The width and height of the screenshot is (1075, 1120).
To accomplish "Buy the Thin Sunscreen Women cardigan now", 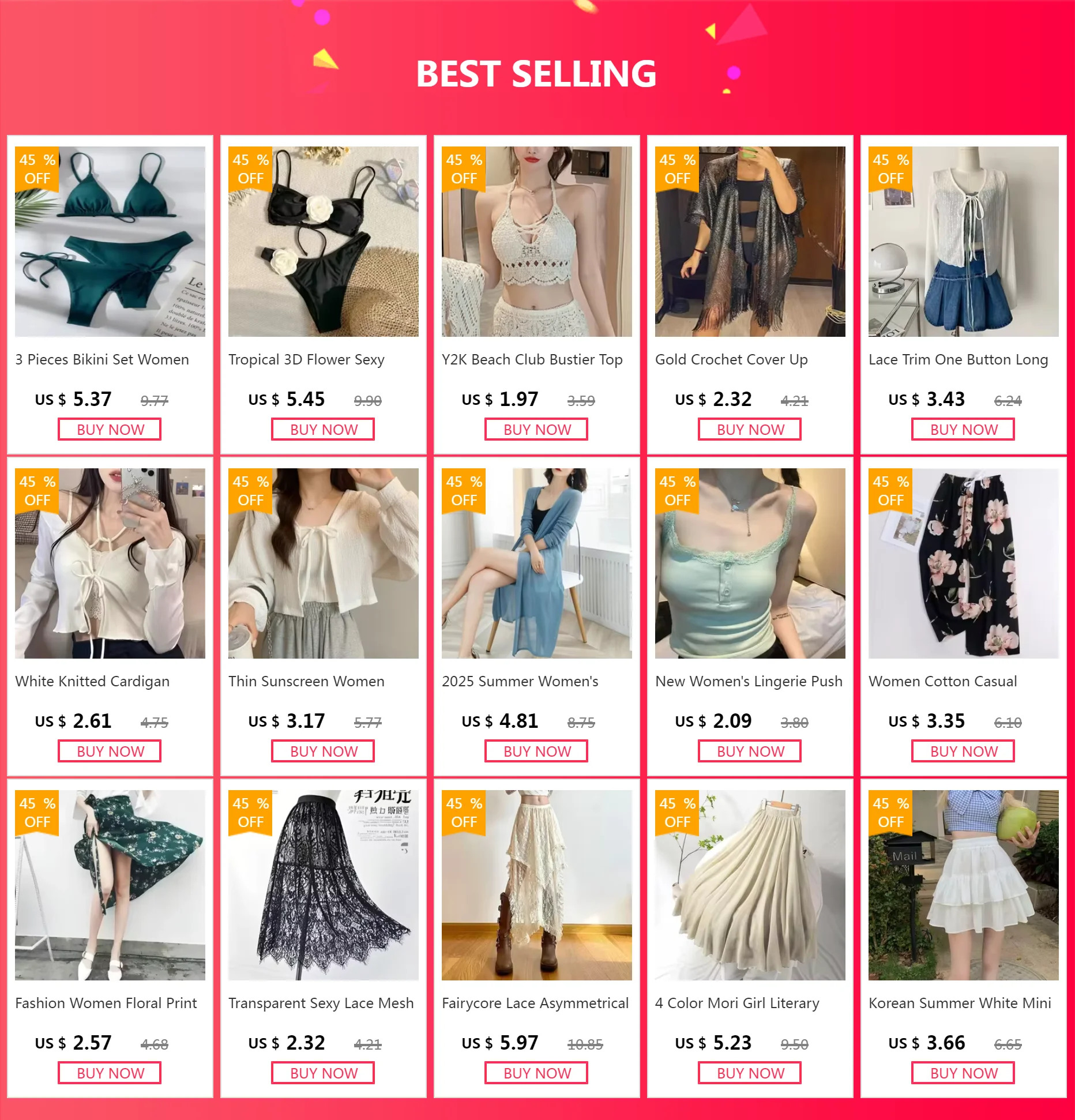I will click(x=323, y=751).
